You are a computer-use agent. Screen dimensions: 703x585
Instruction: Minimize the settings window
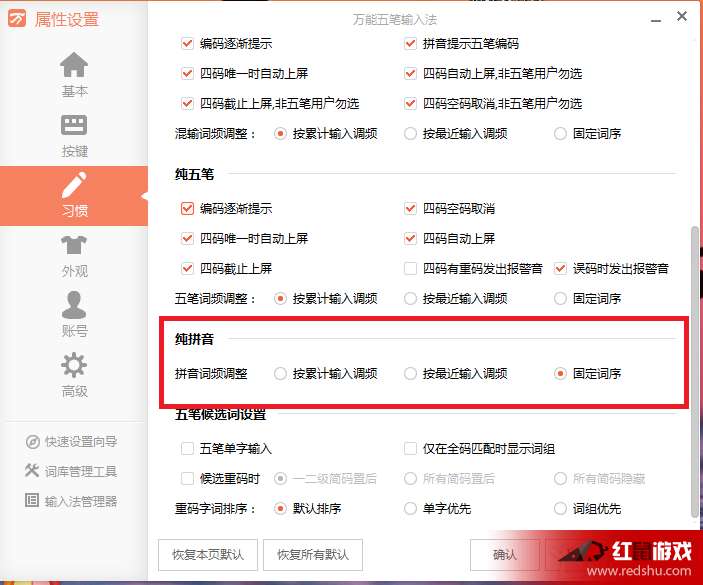point(656,20)
